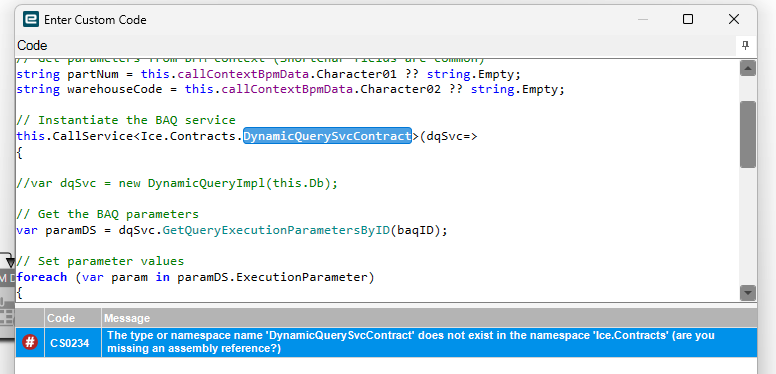Click on the foreach paramDS.ExecutionParameter line

pyautogui.click(x=195, y=277)
